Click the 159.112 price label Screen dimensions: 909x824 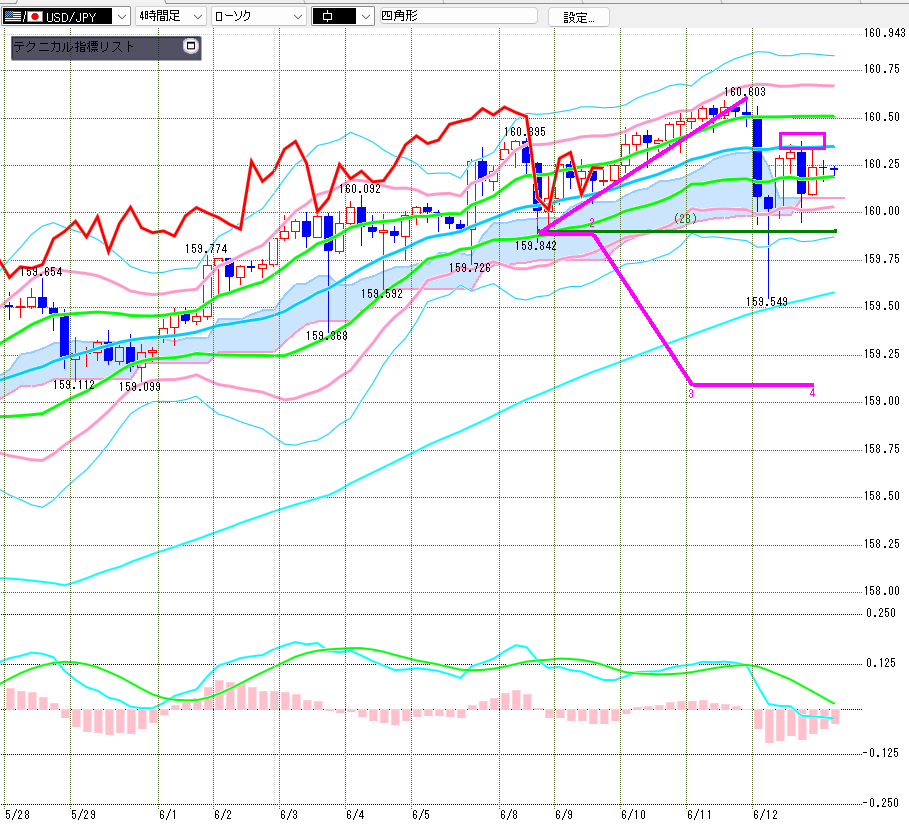coord(74,385)
